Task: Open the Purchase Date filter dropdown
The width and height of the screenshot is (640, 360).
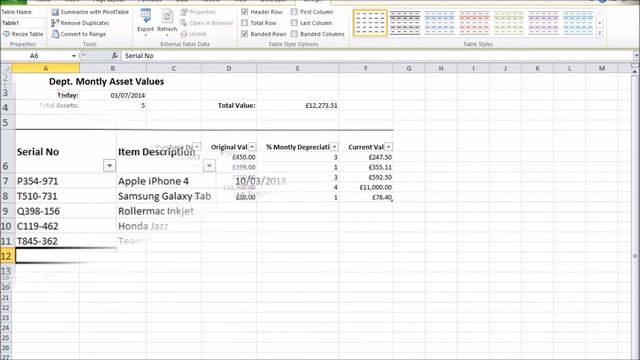Action: [x=197, y=147]
